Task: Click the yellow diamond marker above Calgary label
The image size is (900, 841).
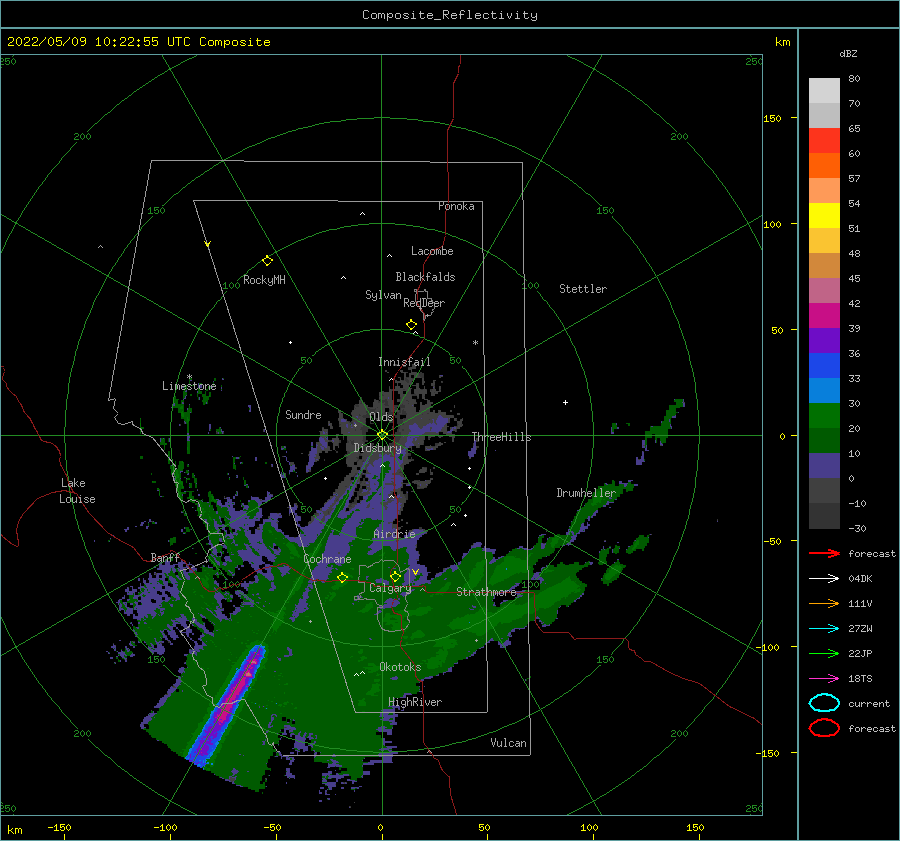Action: [x=395, y=576]
